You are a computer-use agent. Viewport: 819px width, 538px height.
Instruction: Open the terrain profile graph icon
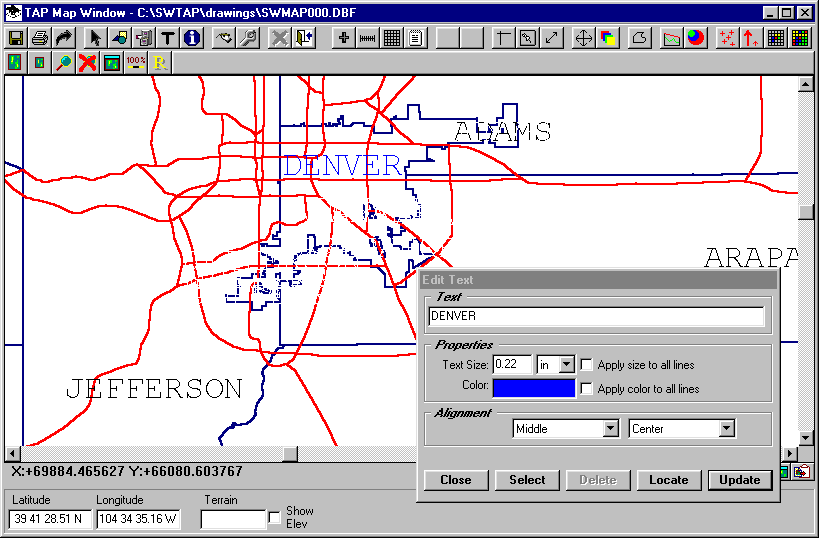(x=671, y=38)
